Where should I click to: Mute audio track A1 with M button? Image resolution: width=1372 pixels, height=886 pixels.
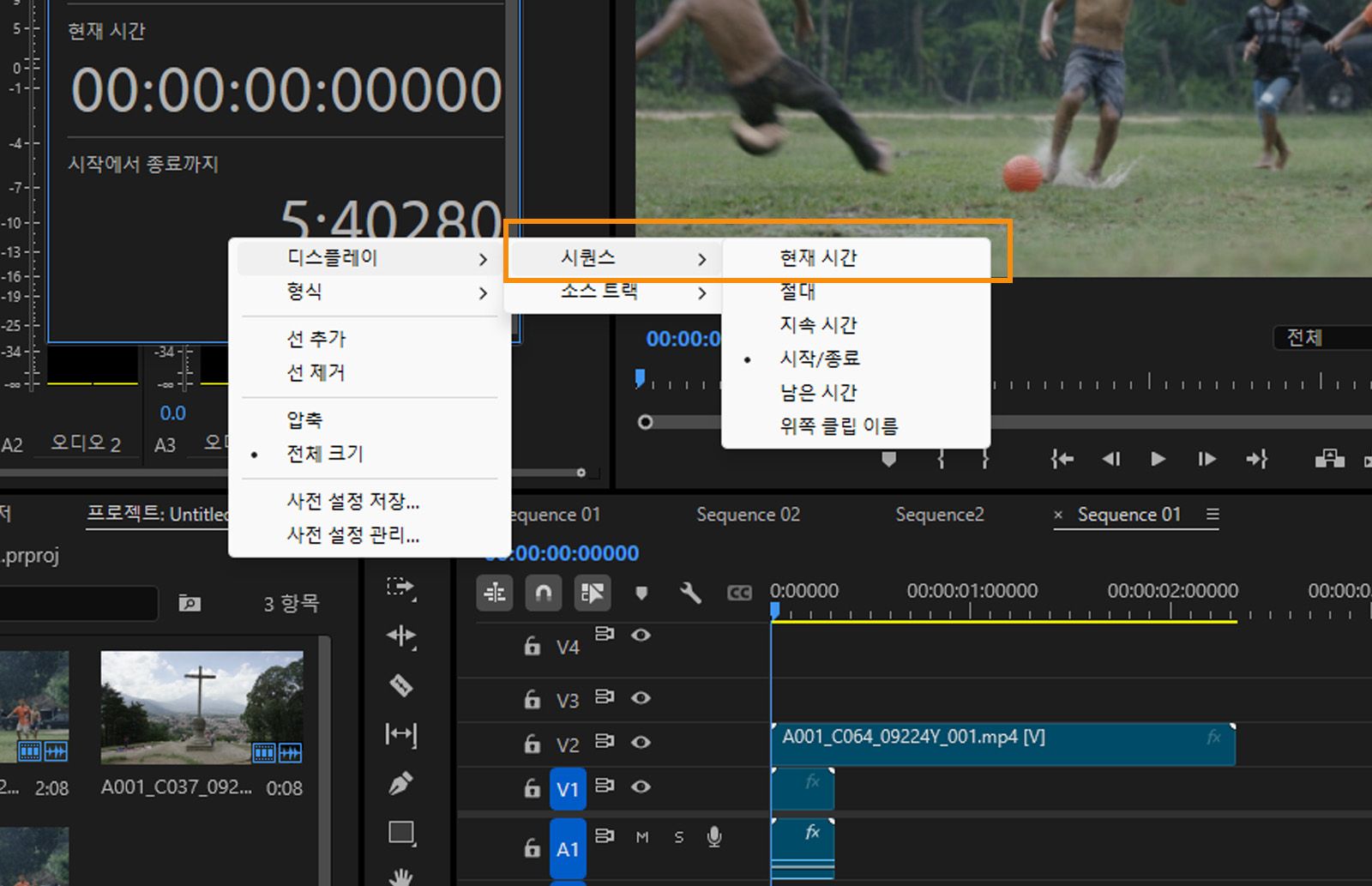pos(642,837)
